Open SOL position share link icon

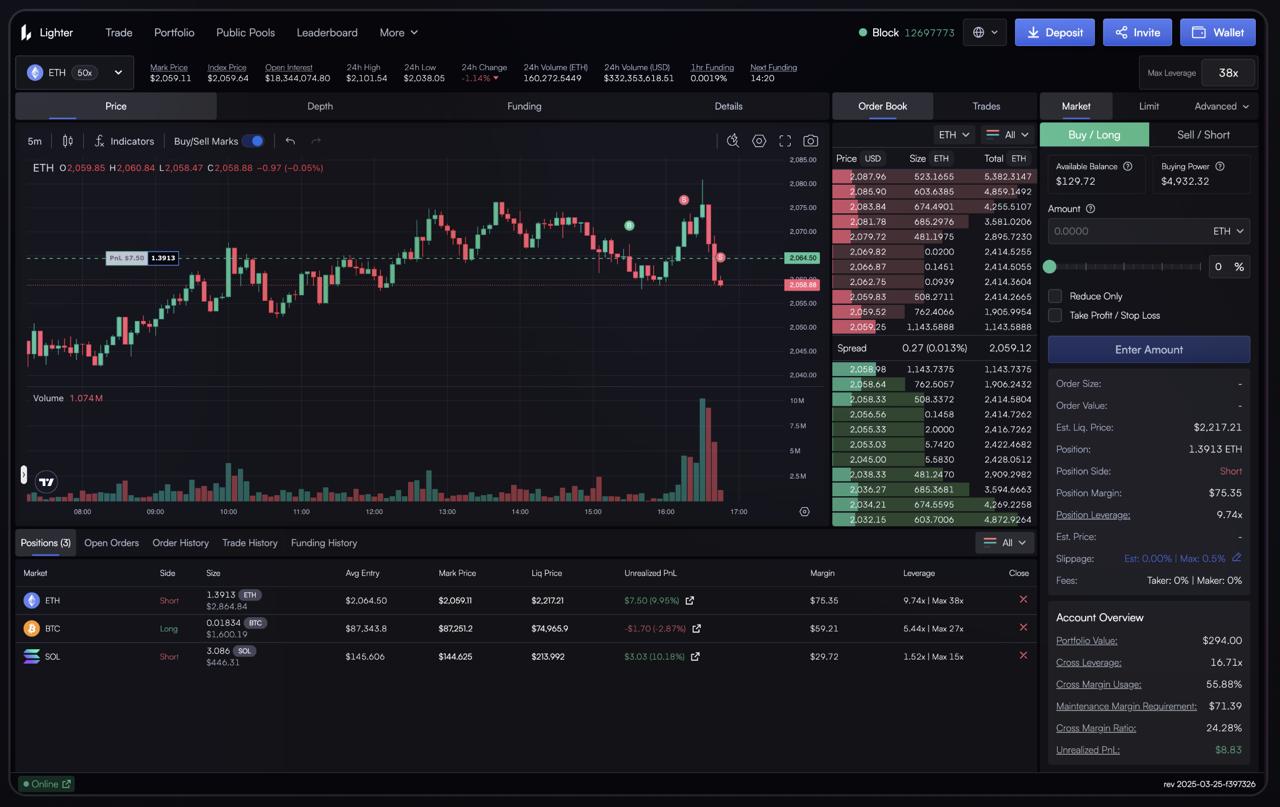[695, 657]
